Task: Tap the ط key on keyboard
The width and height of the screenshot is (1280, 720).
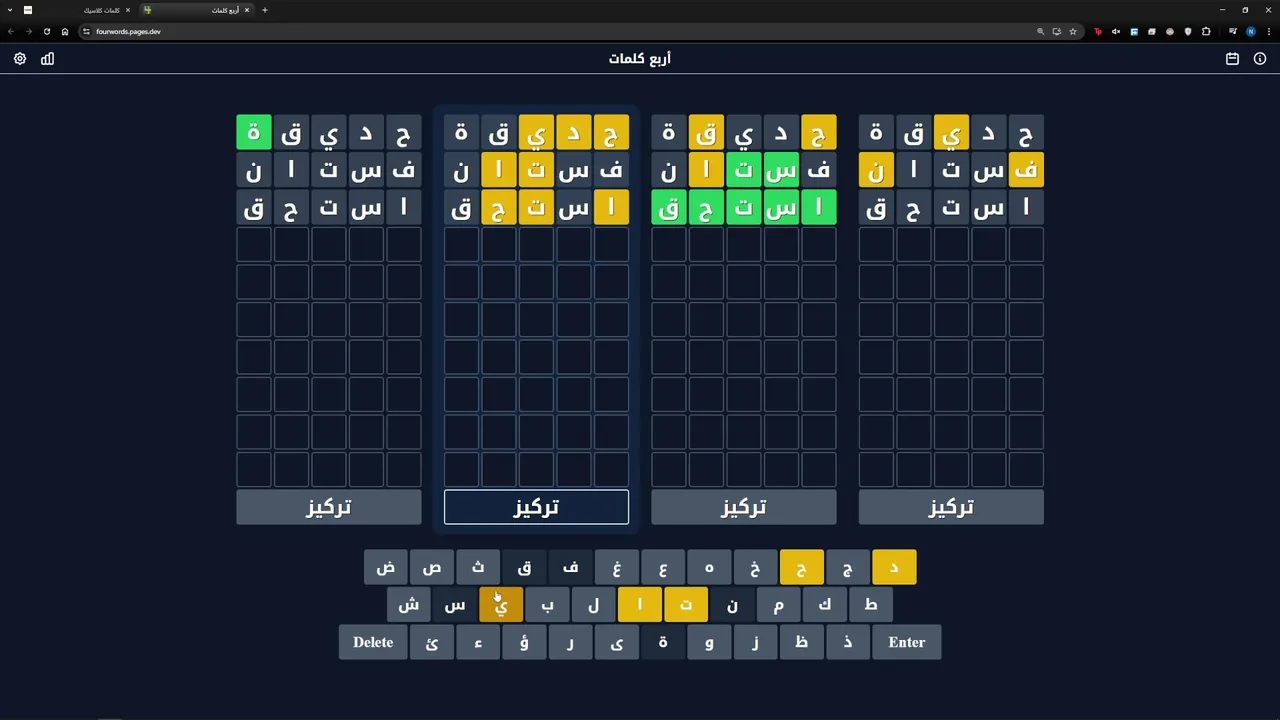Action: pos(871,605)
